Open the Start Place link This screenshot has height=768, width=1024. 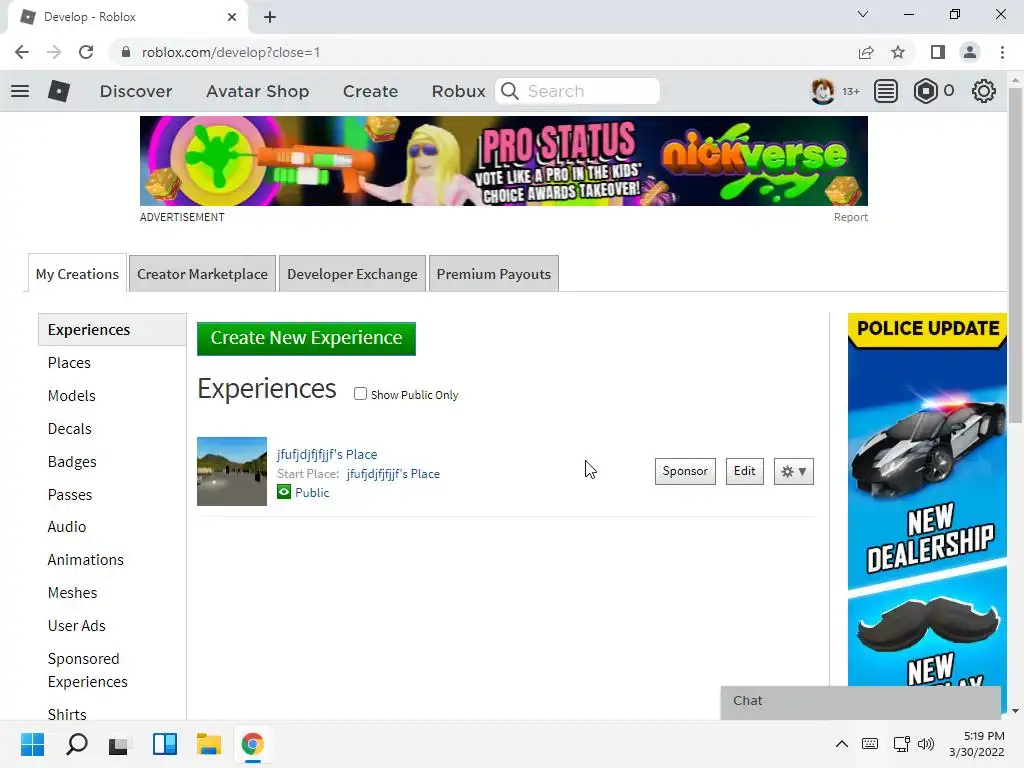393,474
